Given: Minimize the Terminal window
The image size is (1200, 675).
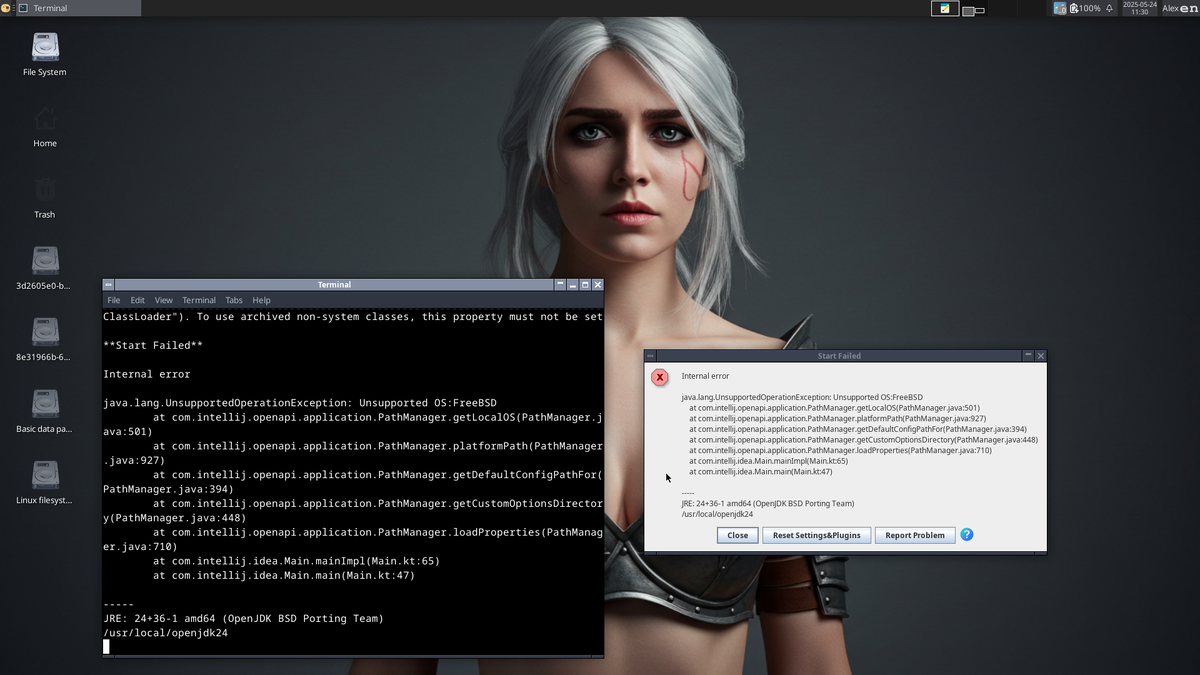Looking at the screenshot, I should 573,285.
